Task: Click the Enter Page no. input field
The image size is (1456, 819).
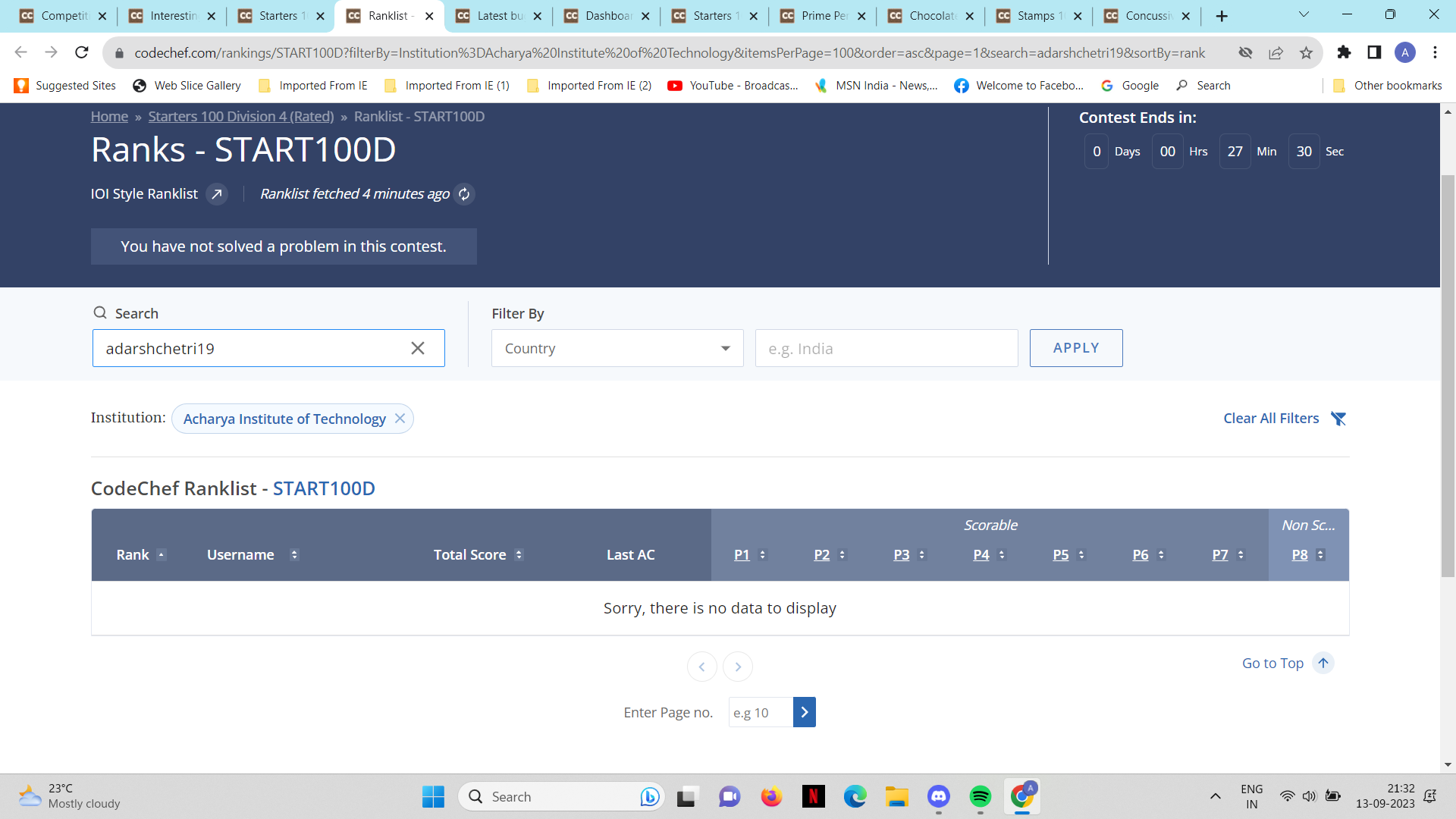Action: coord(760,712)
